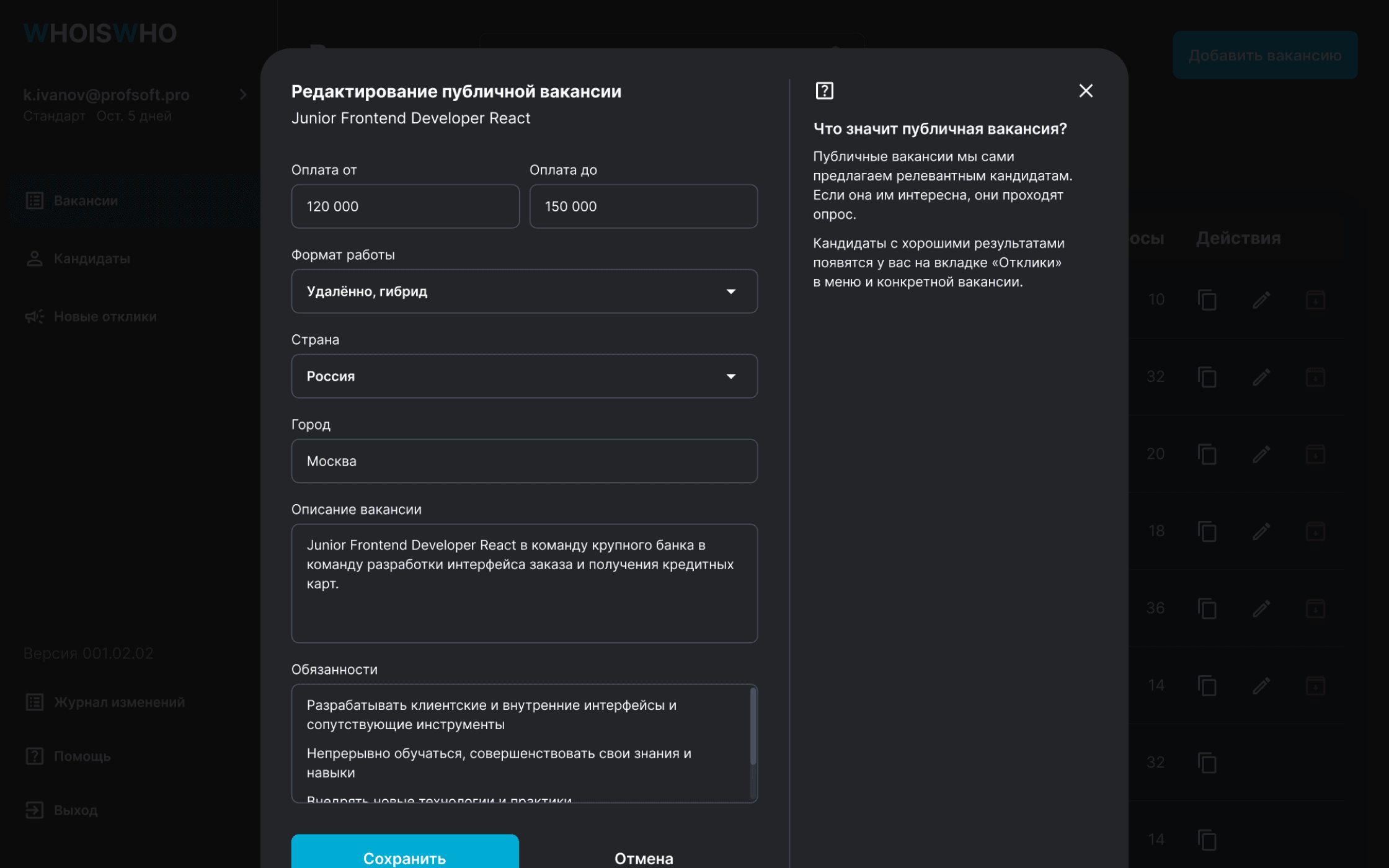Screen dimensions: 1389x868
Task: Open the 'Формат работы' dropdown
Action: coord(524,291)
